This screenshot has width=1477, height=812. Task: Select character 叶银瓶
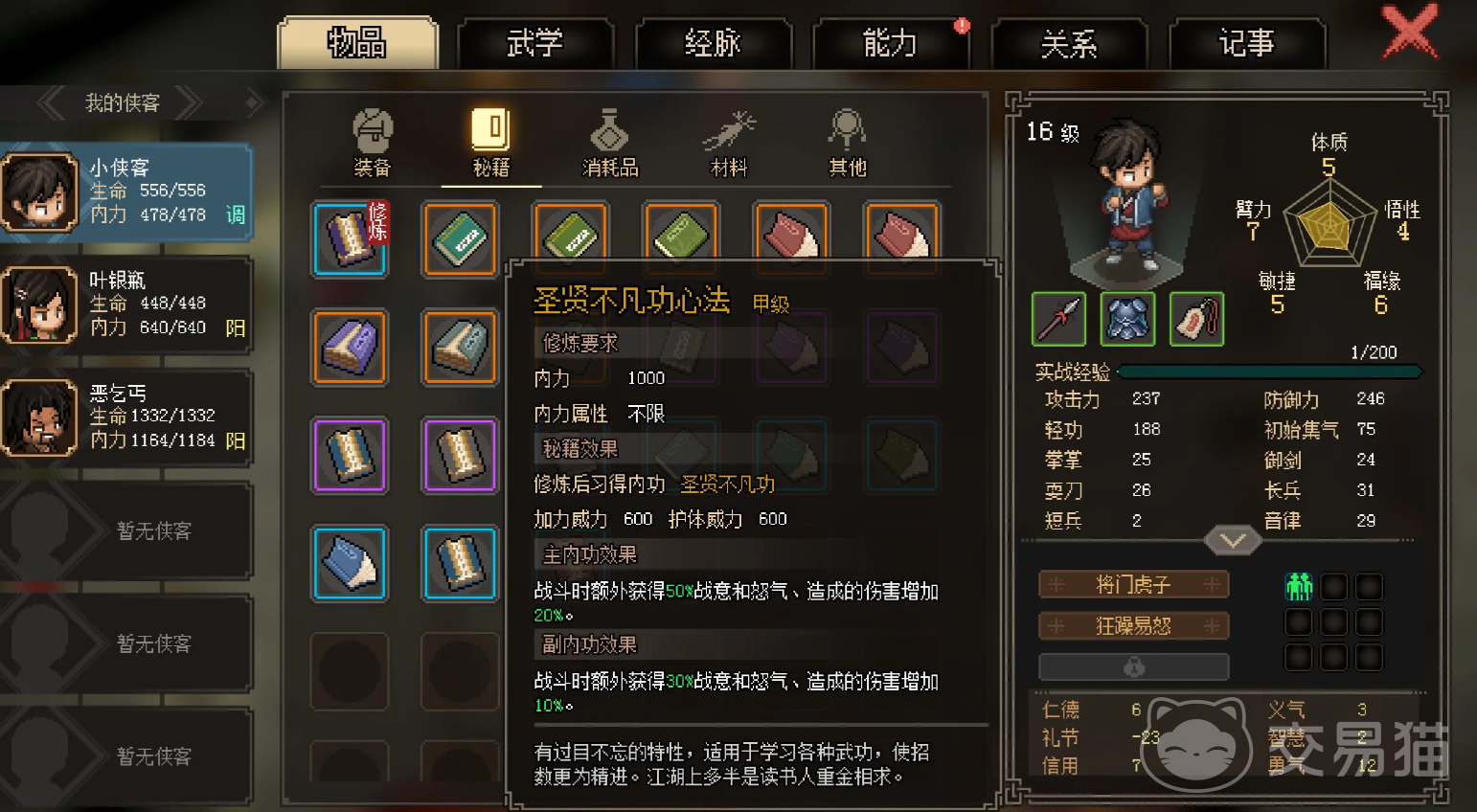point(126,304)
